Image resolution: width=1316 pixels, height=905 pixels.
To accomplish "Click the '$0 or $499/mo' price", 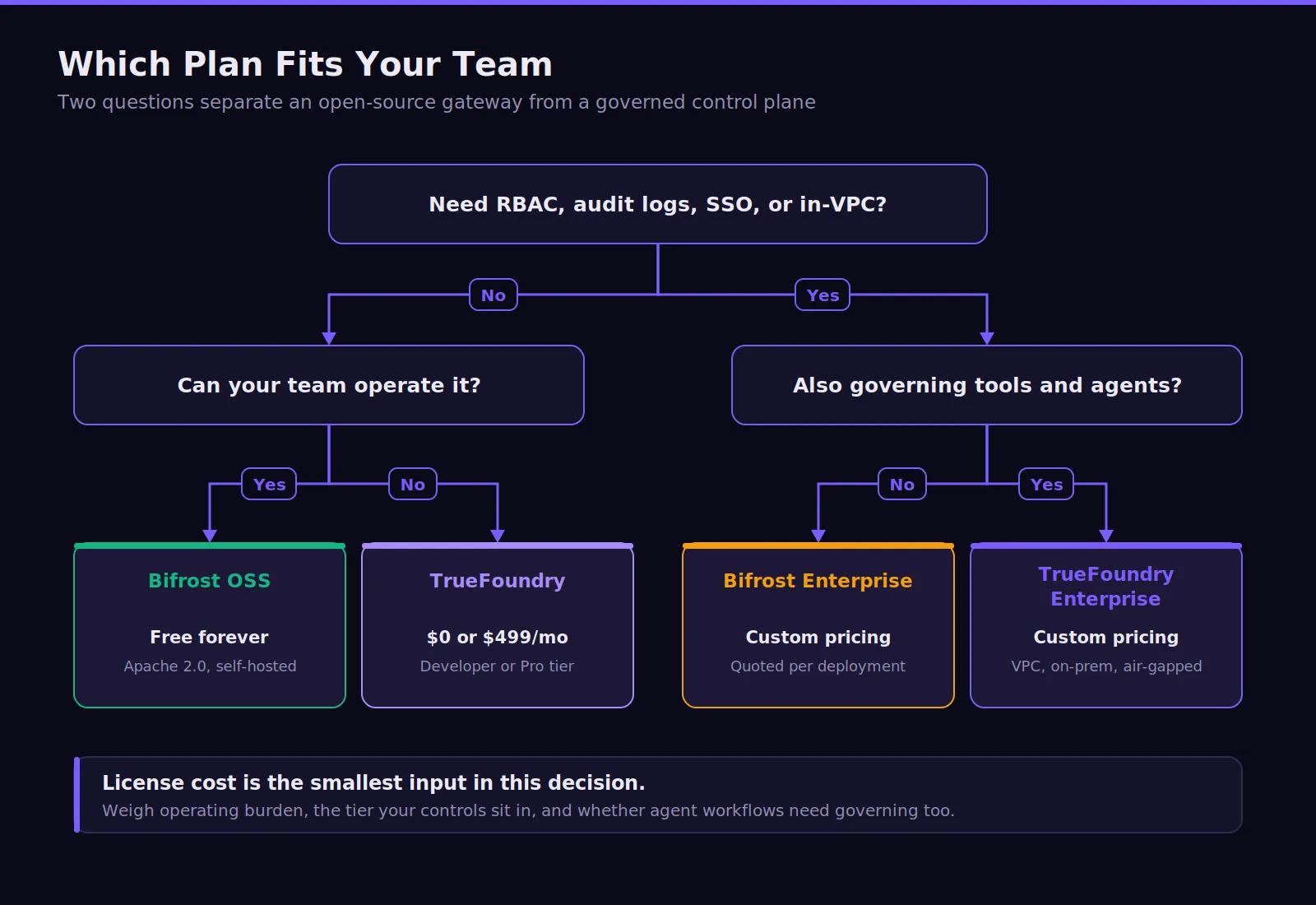I will tap(498, 638).
